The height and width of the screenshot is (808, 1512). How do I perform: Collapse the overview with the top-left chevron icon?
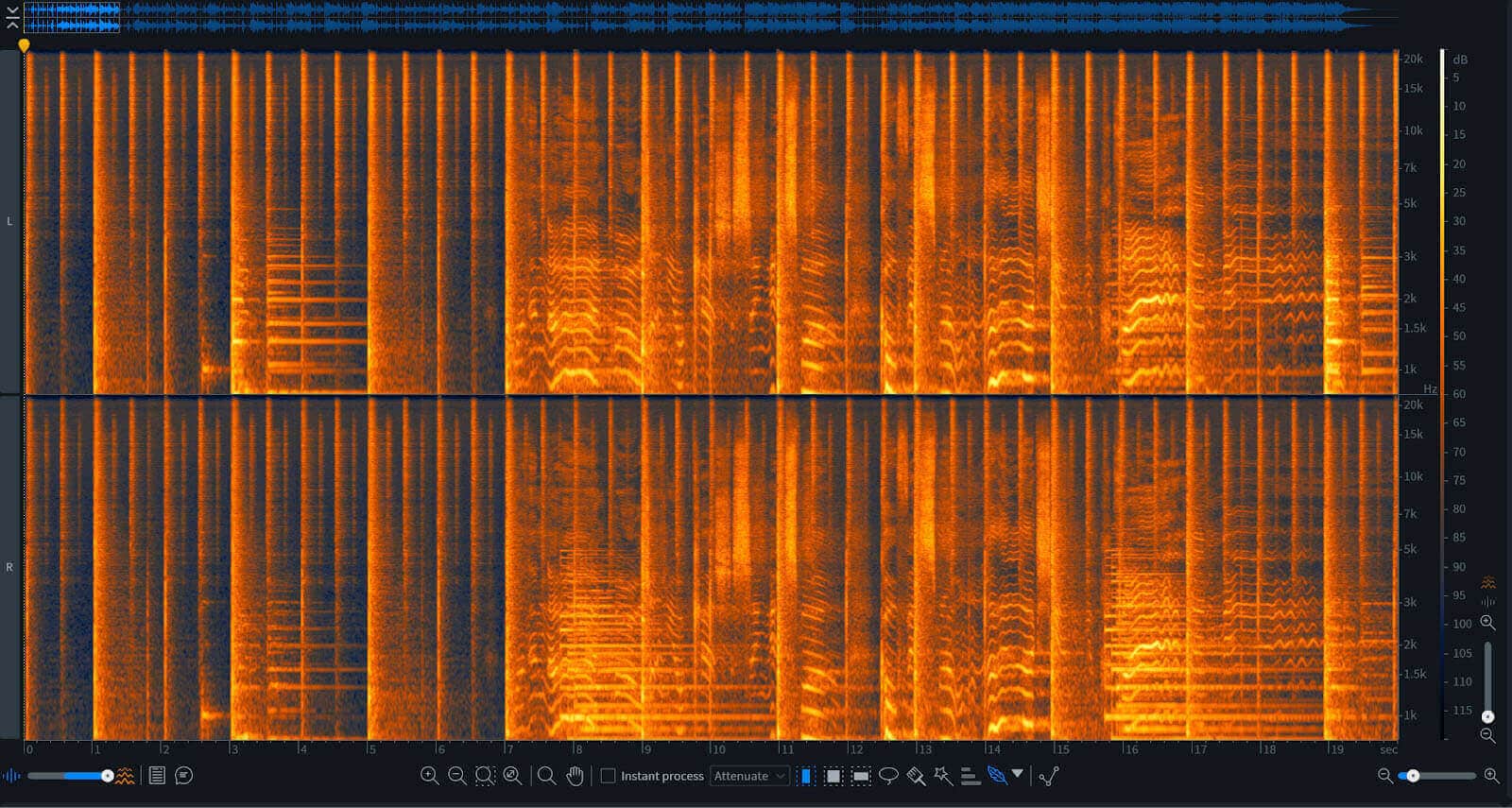pos(12,17)
